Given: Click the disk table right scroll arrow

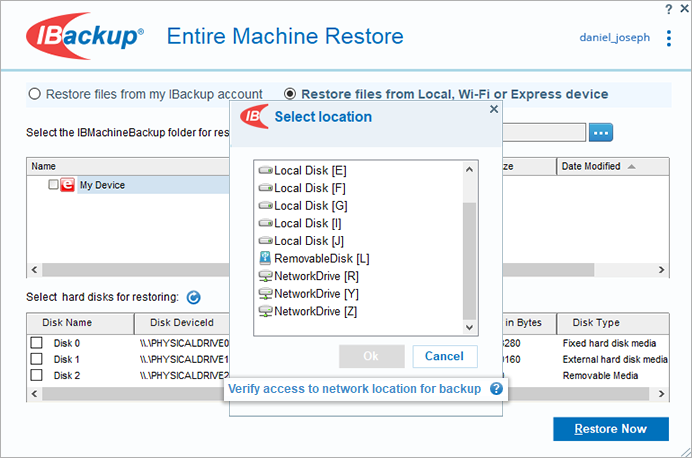Looking at the screenshot, I should pos(661,394).
